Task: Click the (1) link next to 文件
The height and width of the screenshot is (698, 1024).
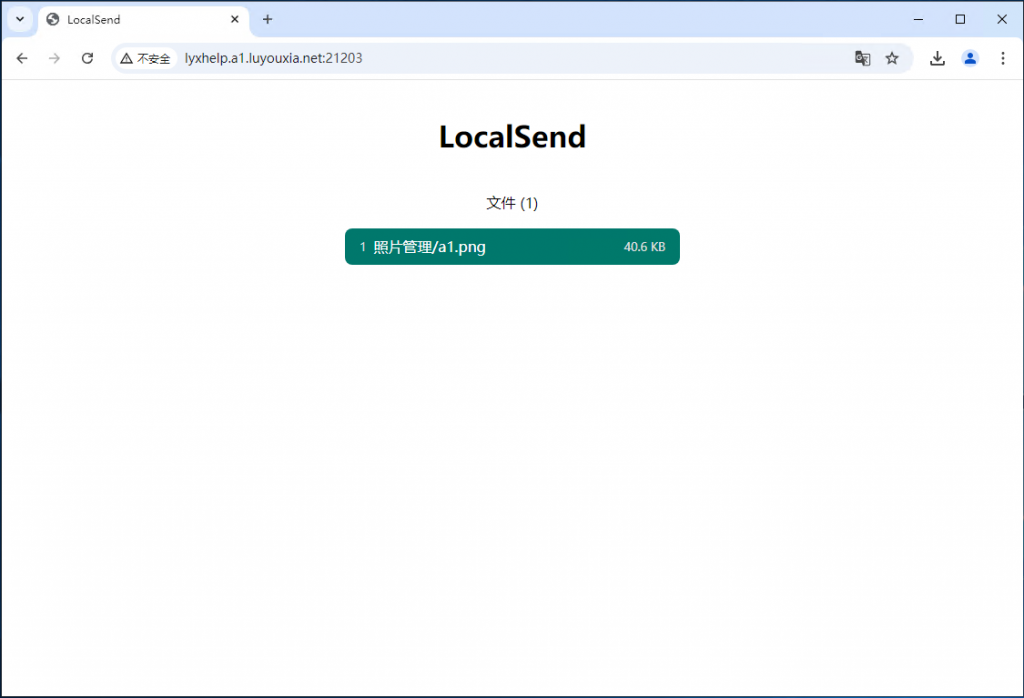Action: 529,203
